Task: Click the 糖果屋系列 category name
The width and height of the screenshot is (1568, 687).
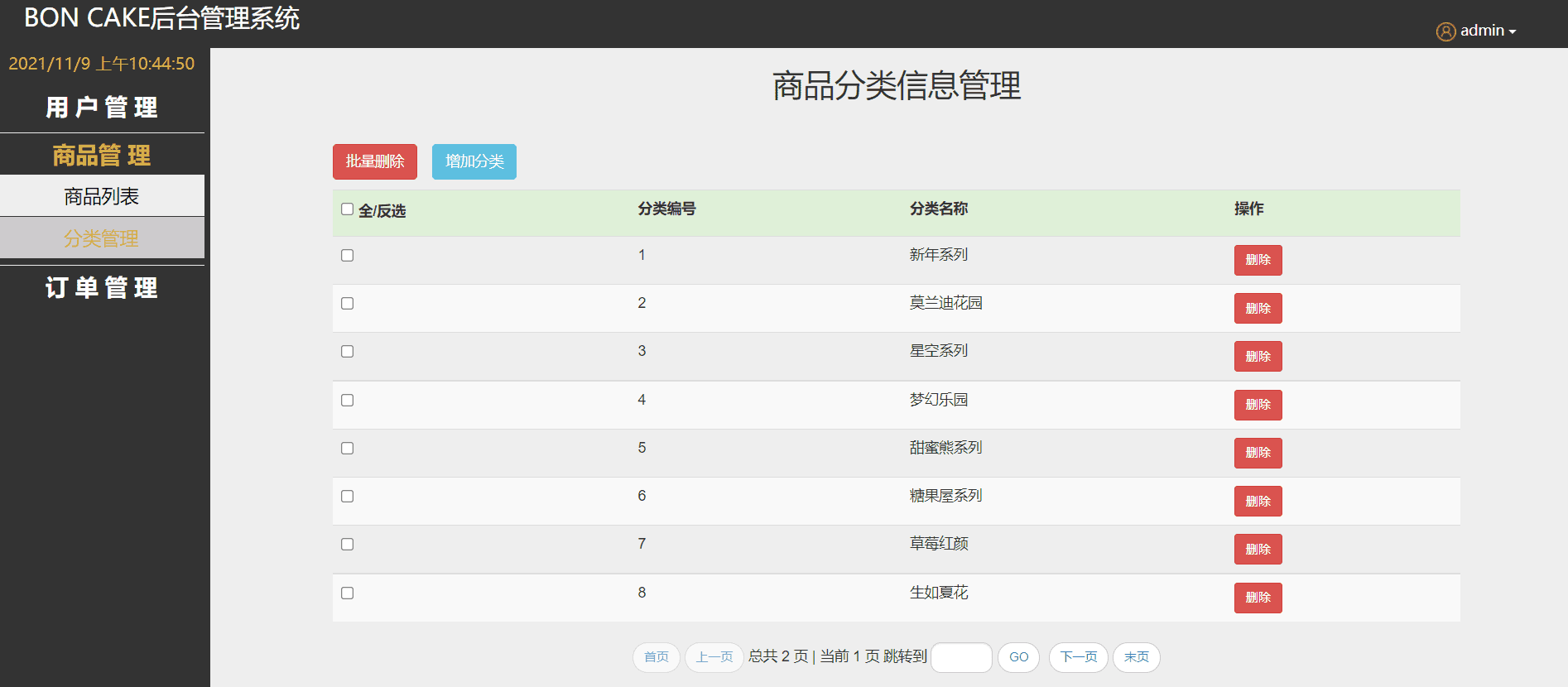Action: (946, 496)
